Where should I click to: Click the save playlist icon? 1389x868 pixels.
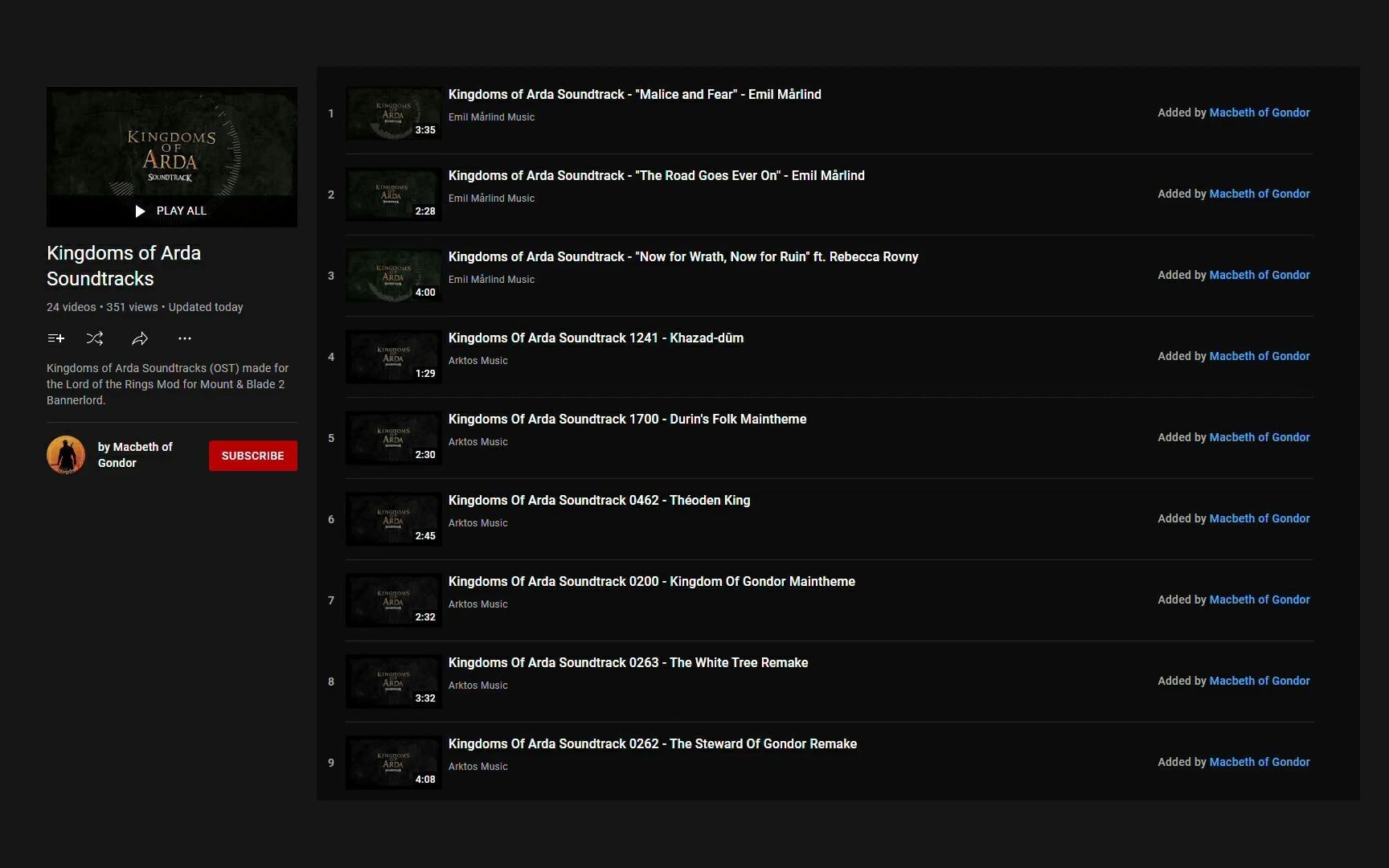click(55, 338)
